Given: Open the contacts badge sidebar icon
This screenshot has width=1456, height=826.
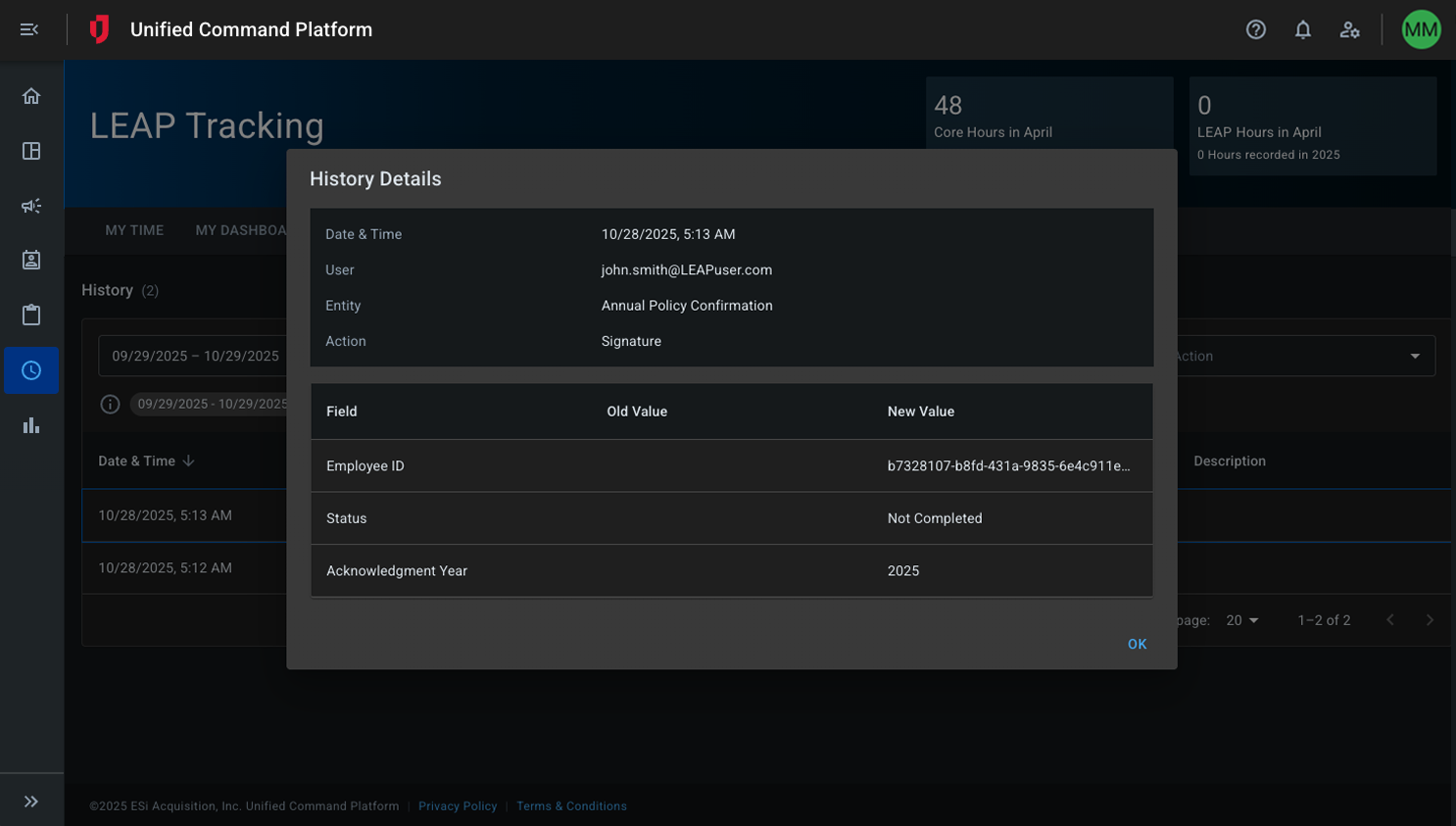Looking at the screenshot, I should coord(31,260).
